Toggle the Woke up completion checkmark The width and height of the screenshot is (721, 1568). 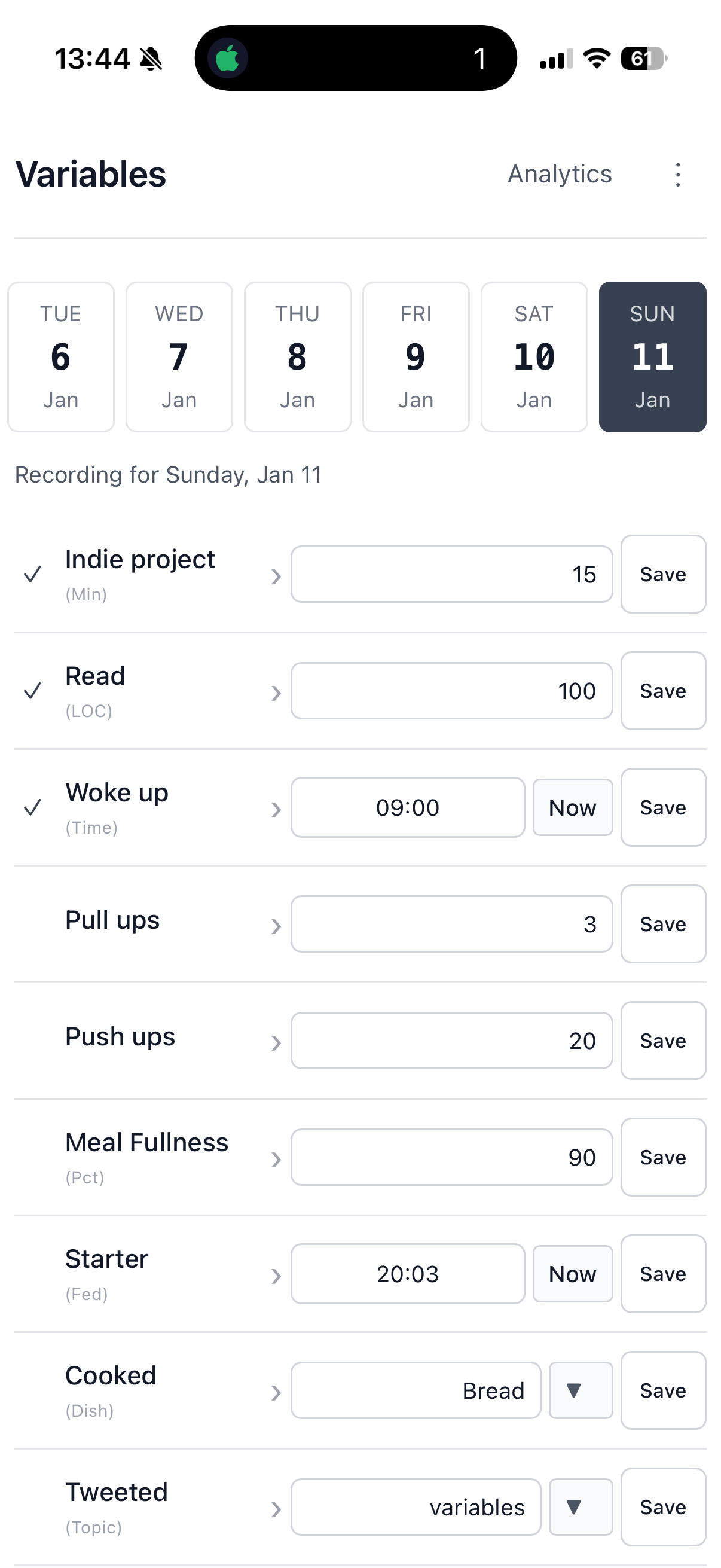tap(32, 808)
